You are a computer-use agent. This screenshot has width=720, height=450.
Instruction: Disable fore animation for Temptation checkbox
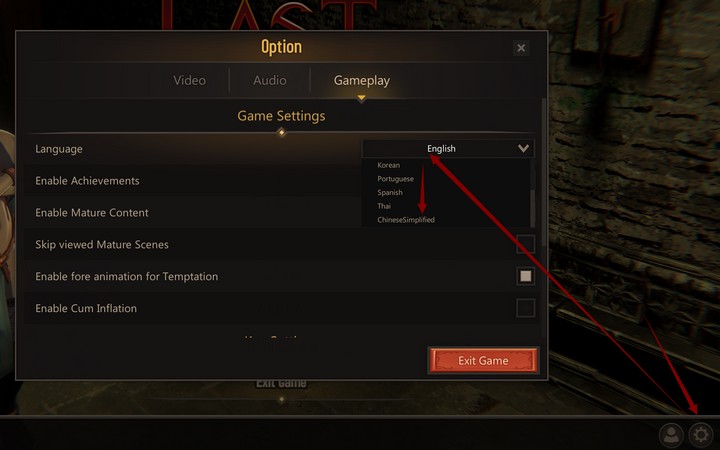pyautogui.click(x=525, y=276)
